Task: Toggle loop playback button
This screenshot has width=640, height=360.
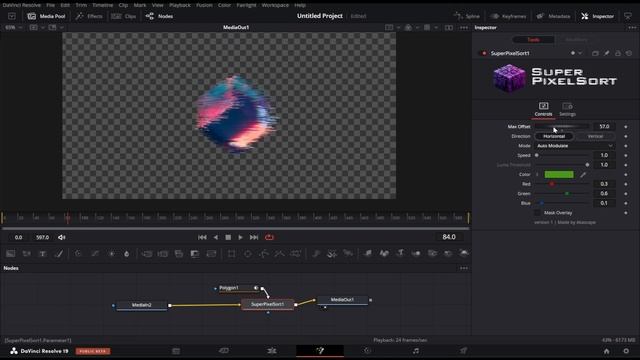Action: (x=269, y=237)
